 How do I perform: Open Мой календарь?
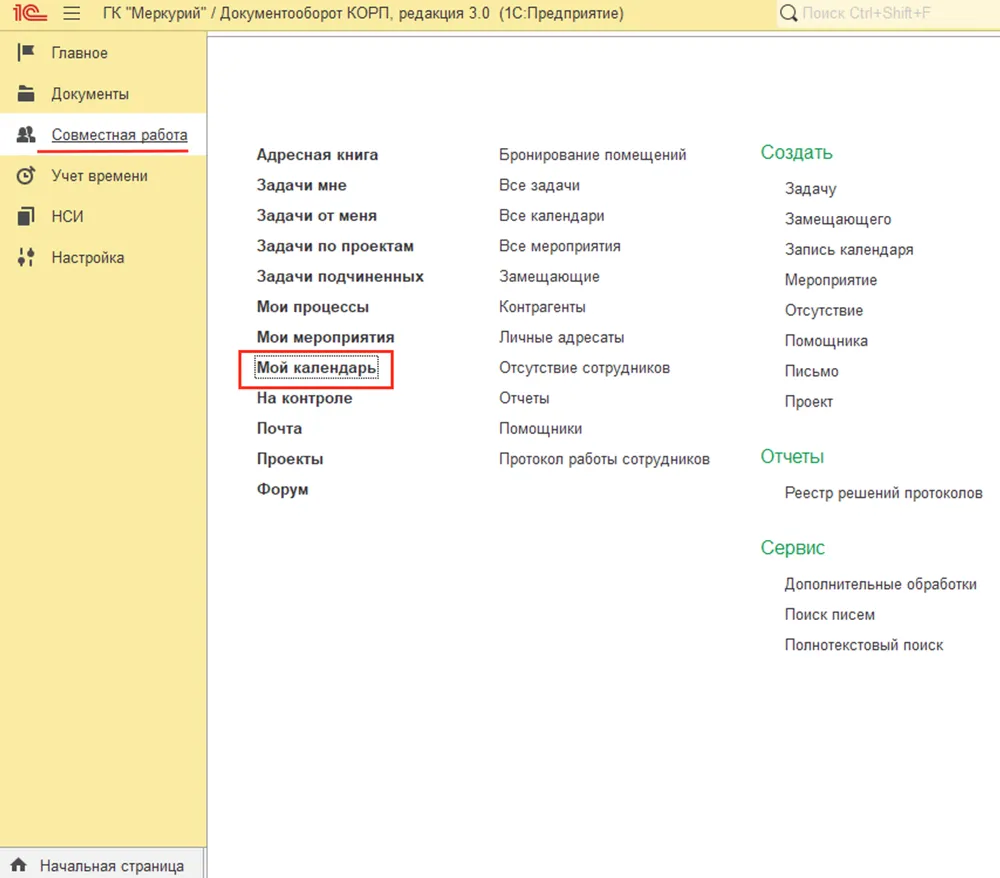(316, 368)
